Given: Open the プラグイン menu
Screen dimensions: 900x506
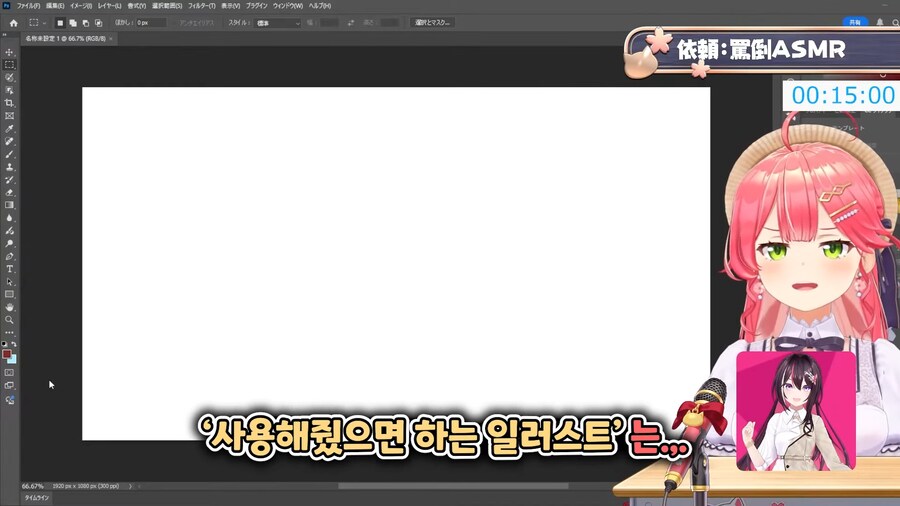Looking at the screenshot, I should pos(257,6).
